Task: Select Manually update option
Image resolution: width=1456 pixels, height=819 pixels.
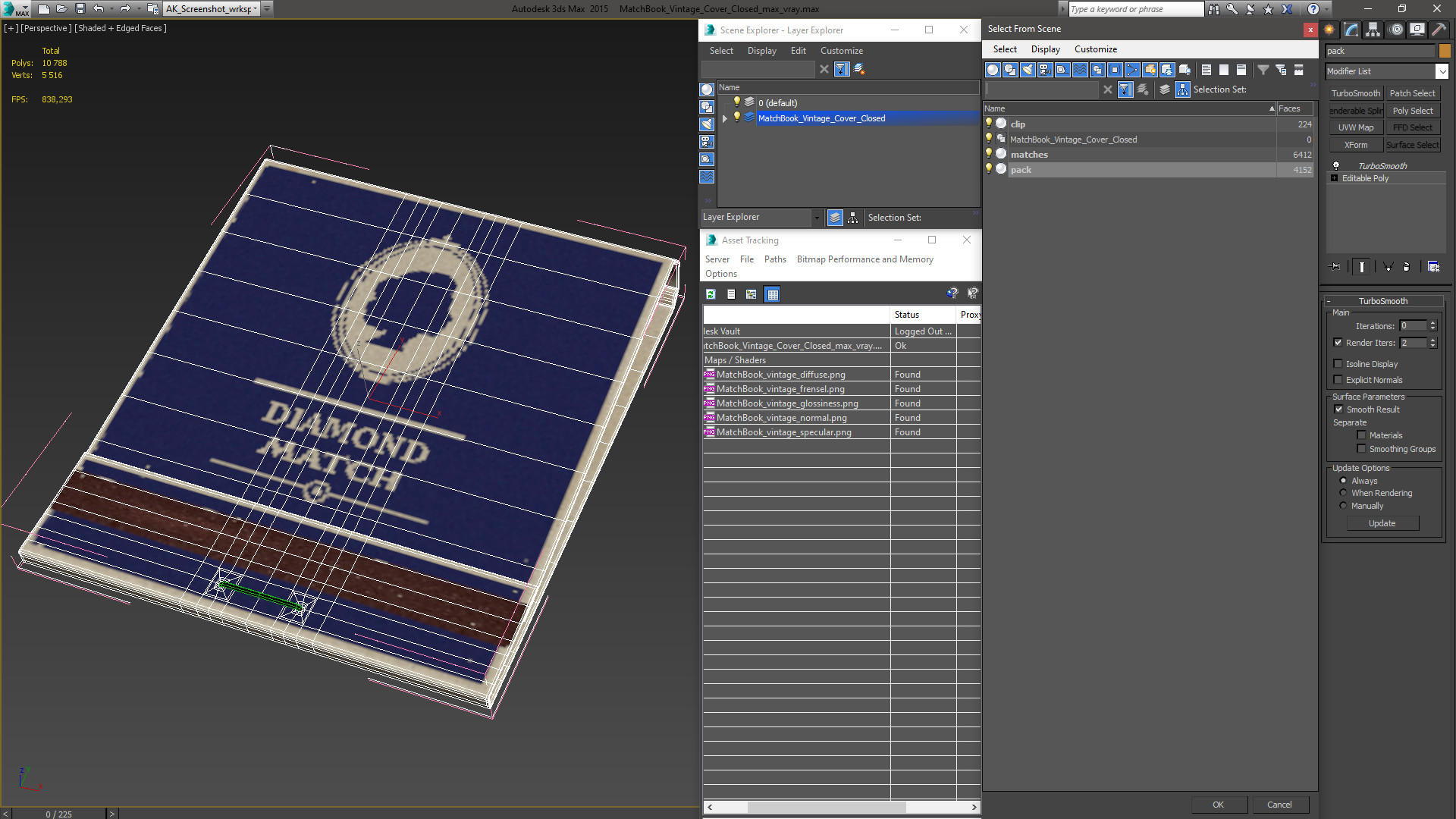Action: click(1343, 506)
